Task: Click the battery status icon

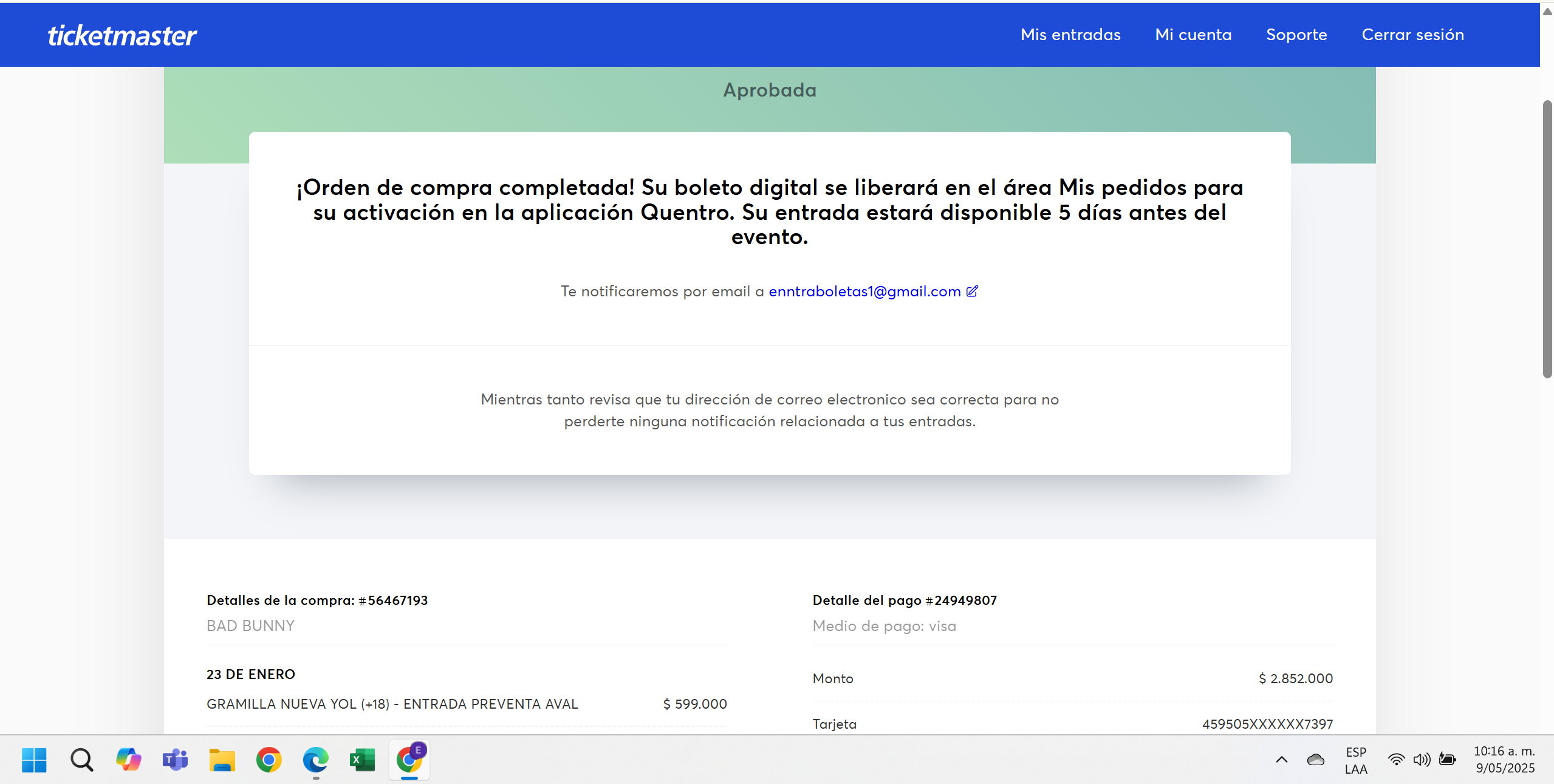Action: click(1448, 760)
